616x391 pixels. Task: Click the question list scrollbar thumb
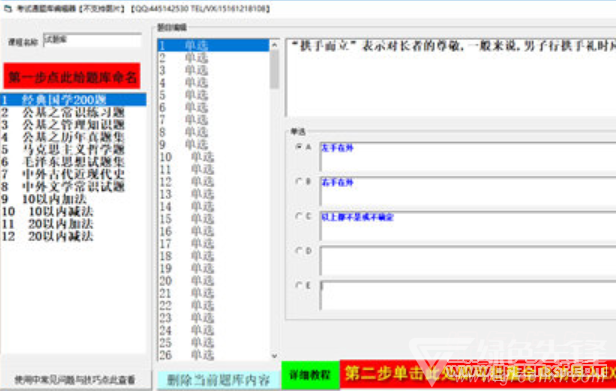(x=274, y=70)
